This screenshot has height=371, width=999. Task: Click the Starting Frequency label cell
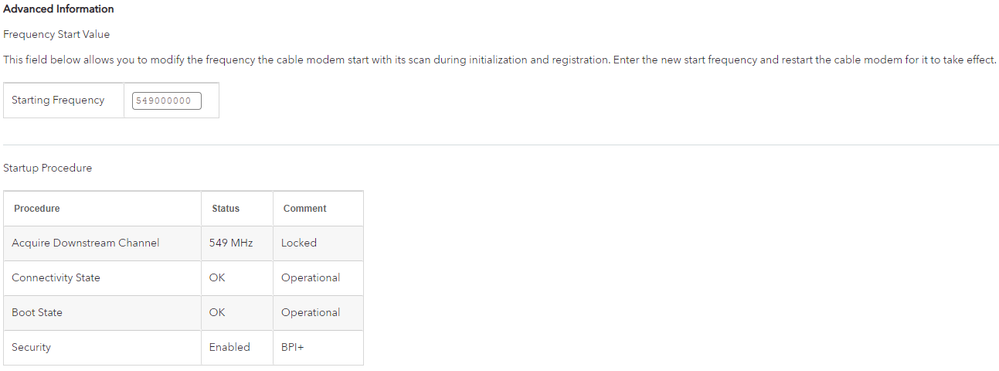[x=64, y=100]
